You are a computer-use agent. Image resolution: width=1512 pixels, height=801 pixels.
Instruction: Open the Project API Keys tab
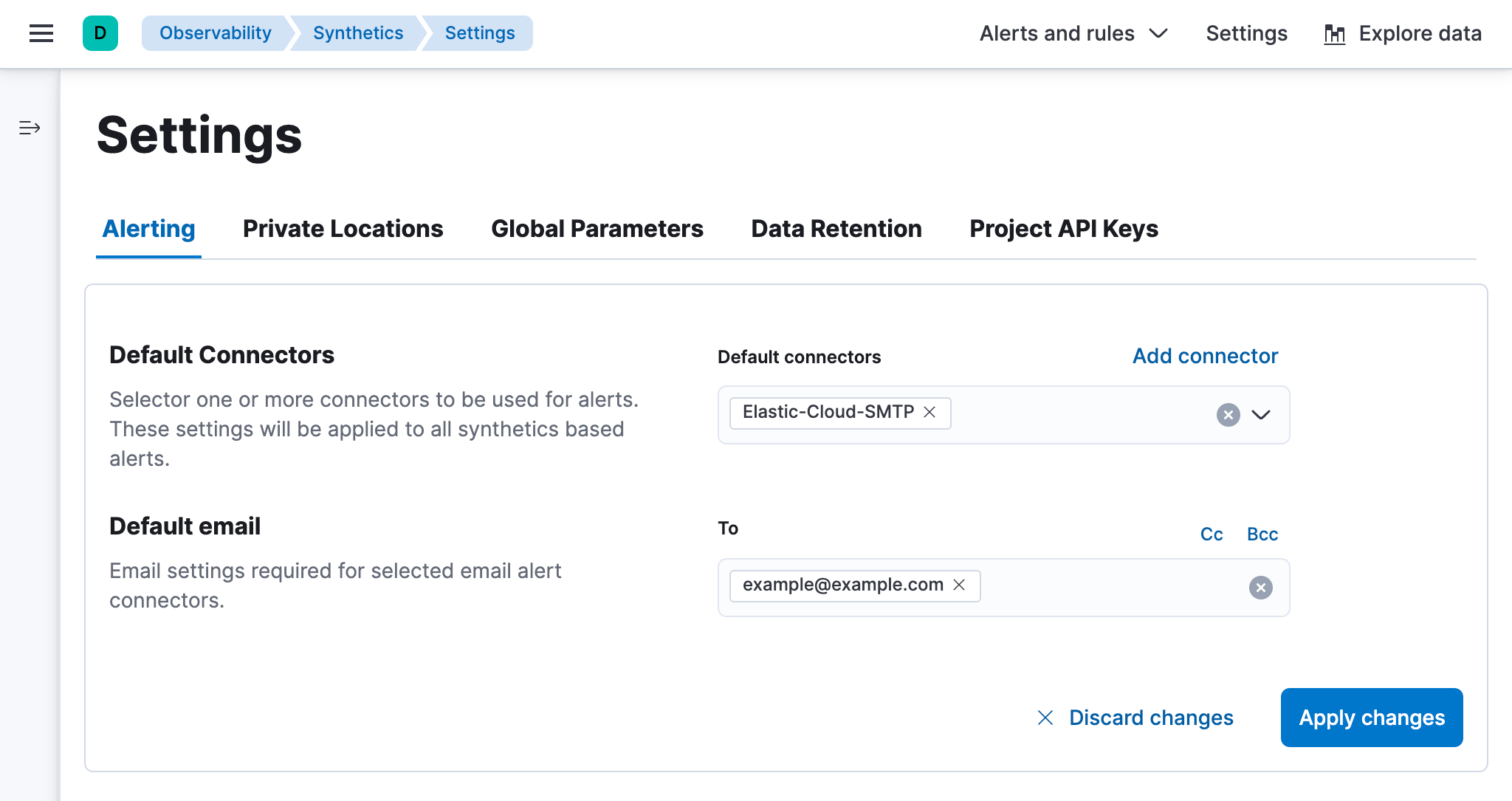1064,229
